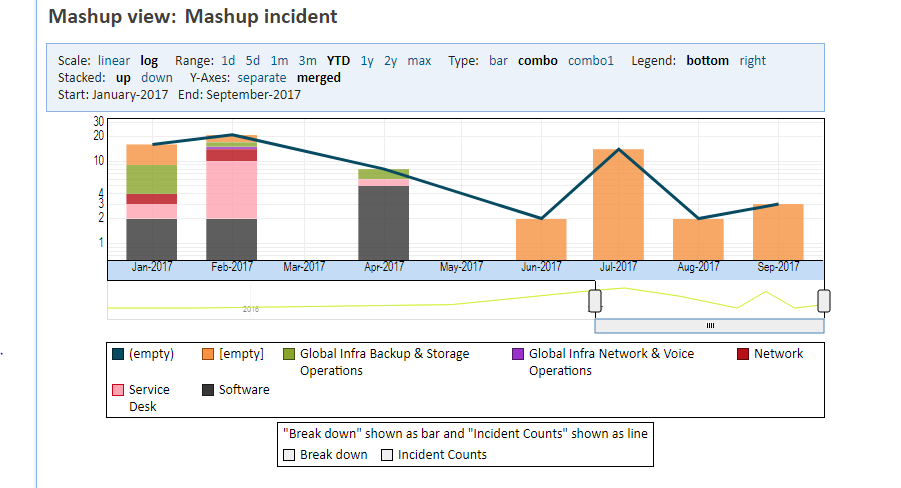Screen dimensions: 901x488
Task: Select the 1y range option
Action: coord(368,61)
